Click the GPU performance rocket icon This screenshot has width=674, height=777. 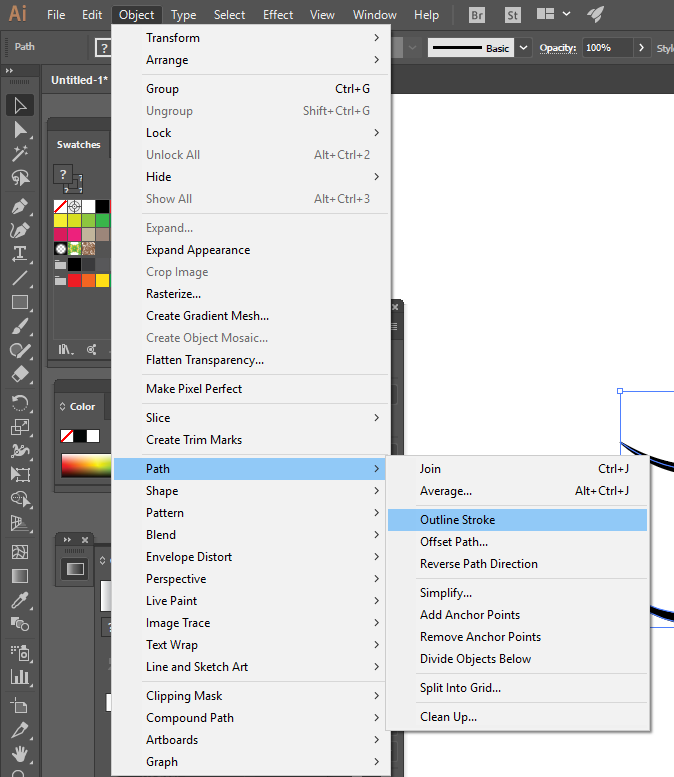click(x=595, y=14)
